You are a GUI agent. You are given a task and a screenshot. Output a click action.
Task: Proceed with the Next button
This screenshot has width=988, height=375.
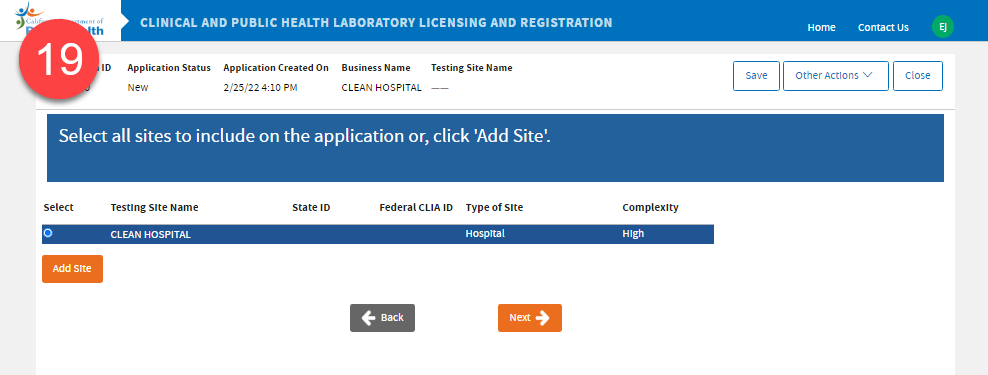pyautogui.click(x=529, y=318)
